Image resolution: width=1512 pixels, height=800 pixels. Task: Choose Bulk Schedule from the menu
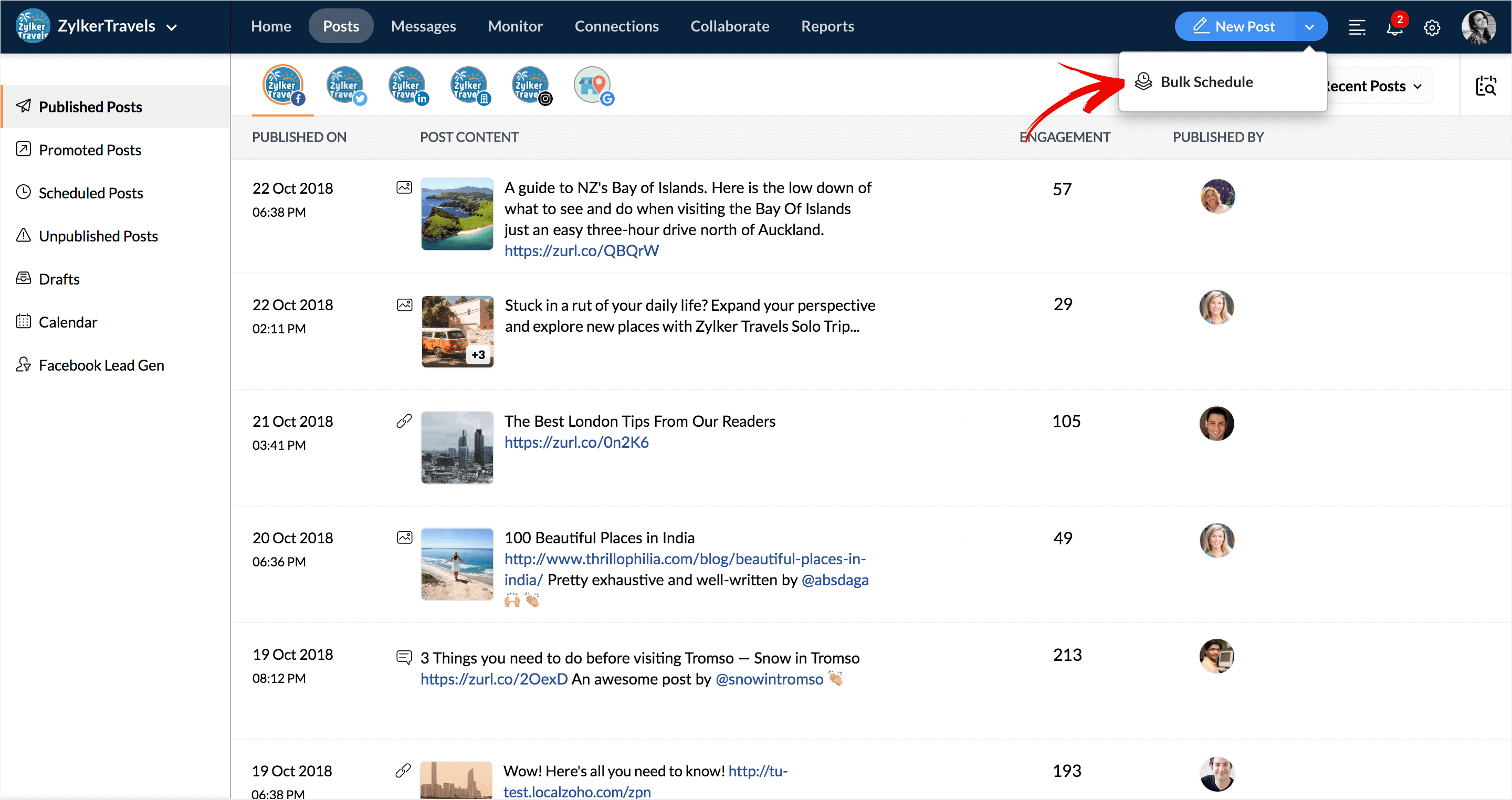[1222, 81]
